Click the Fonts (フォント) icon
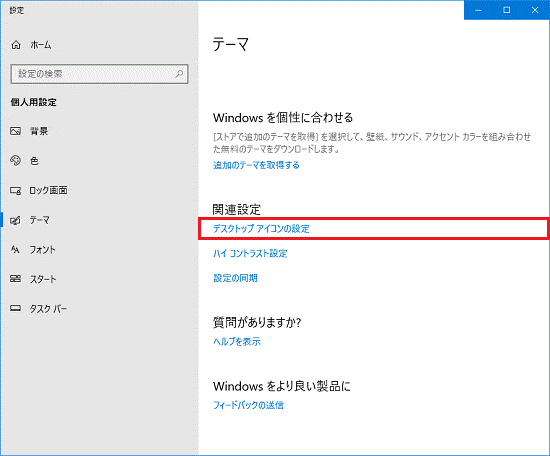This screenshot has height=456, width=550. [15, 249]
